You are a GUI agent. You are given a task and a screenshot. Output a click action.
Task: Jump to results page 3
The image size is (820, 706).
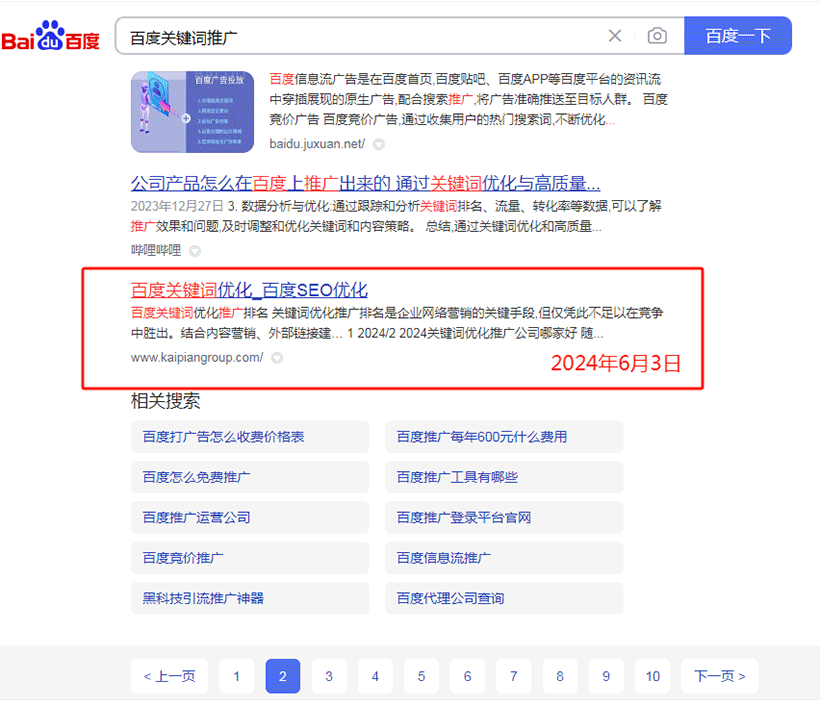(329, 676)
